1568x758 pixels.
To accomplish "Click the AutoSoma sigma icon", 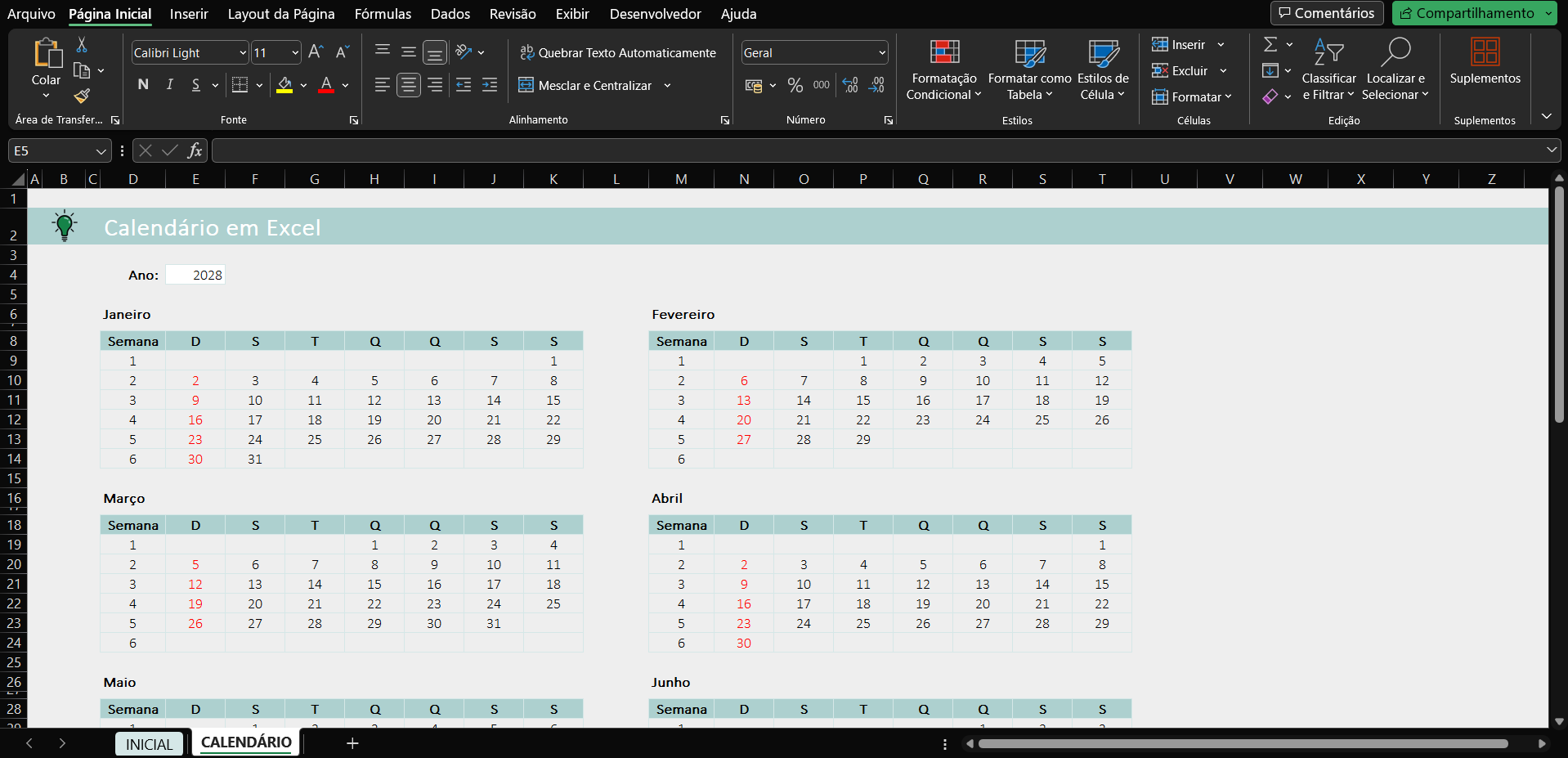I will click(x=1270, y=44).
